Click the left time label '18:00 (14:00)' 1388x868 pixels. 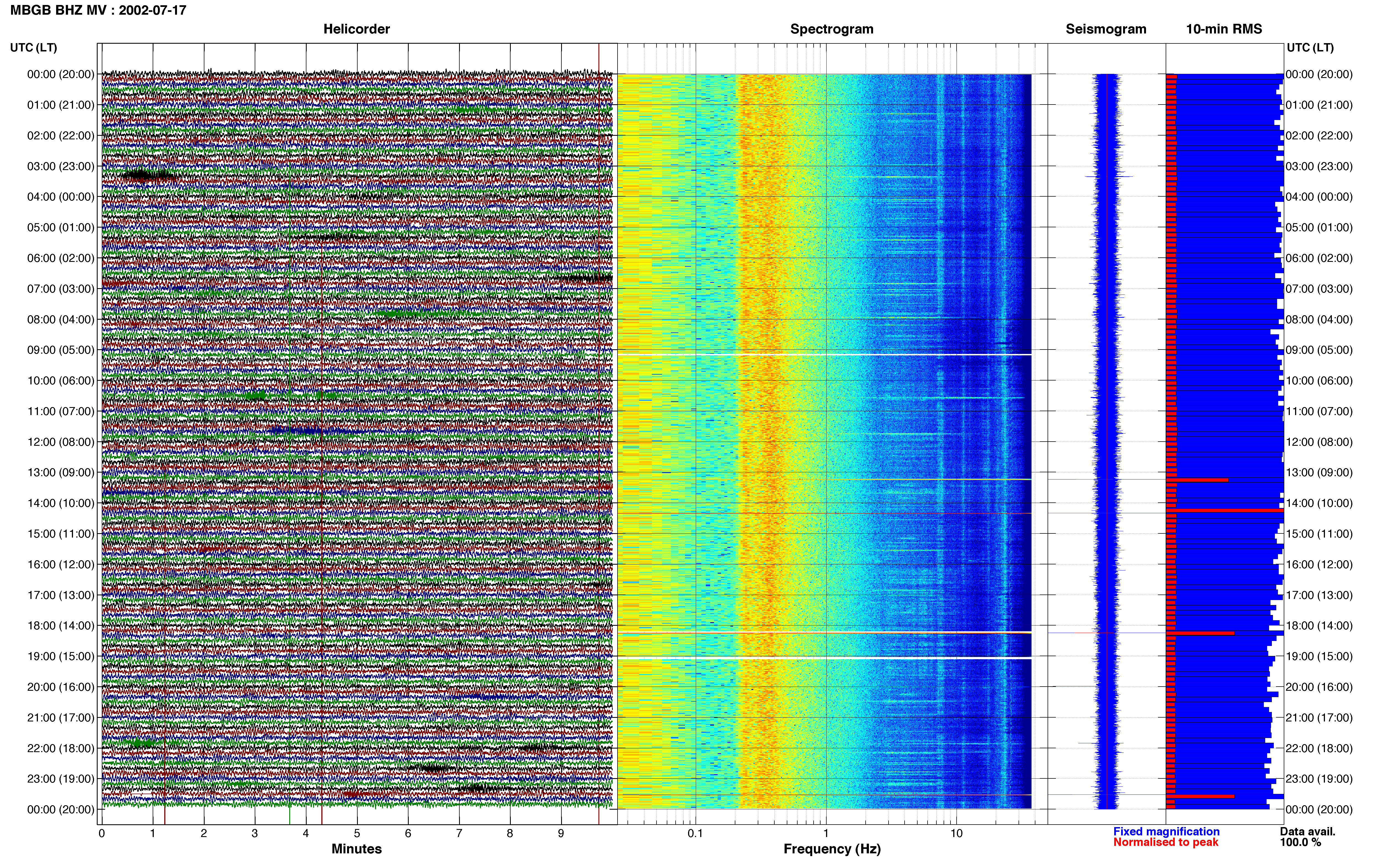point(61,626)
